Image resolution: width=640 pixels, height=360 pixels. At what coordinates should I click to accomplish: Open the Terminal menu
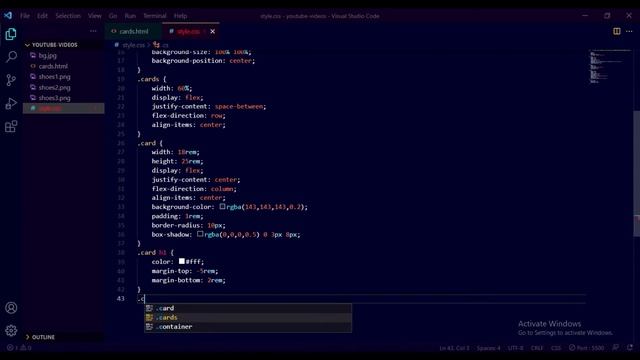pos(155,16)
